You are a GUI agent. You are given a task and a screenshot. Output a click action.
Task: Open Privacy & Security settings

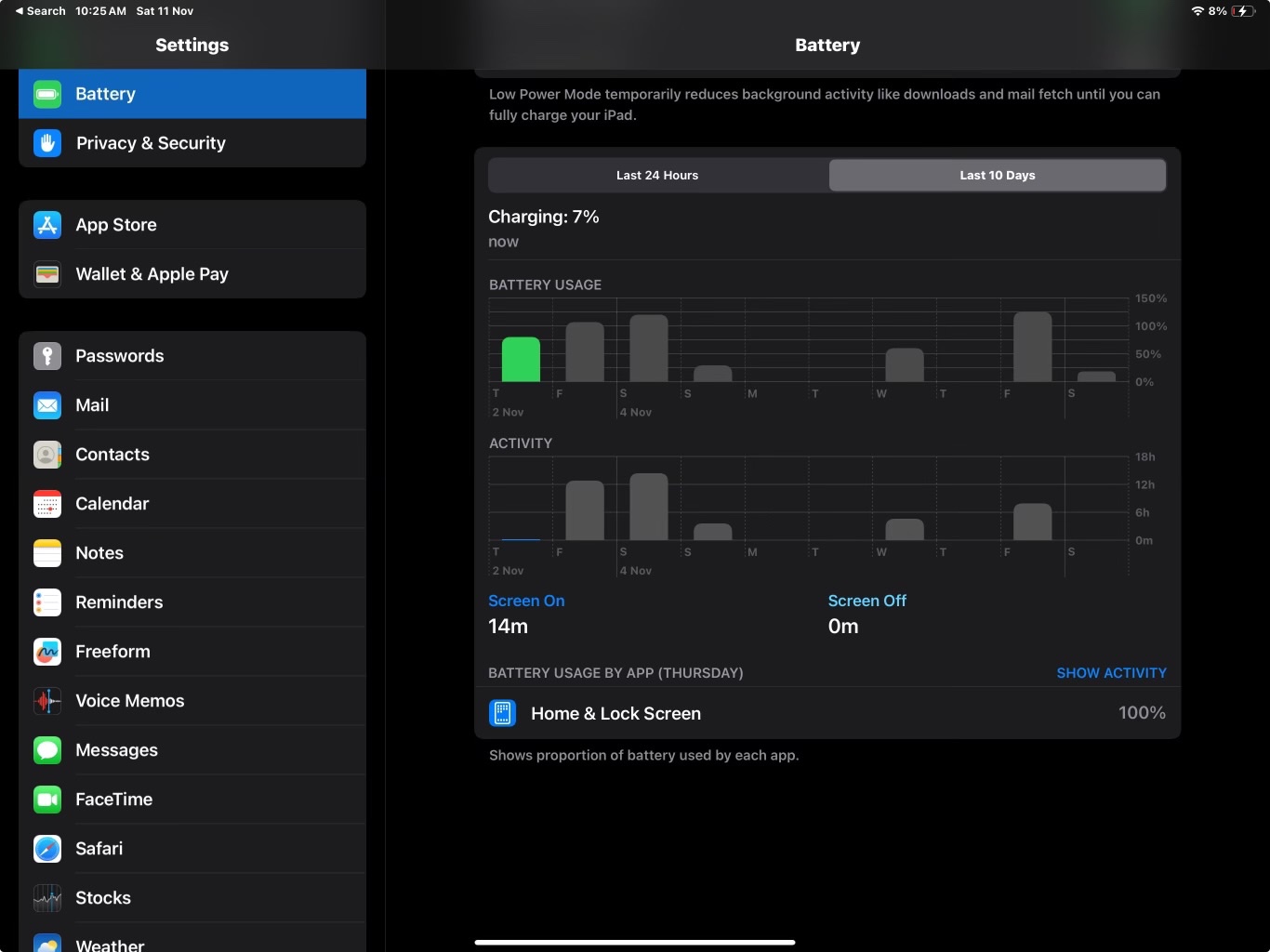point(192,143)
